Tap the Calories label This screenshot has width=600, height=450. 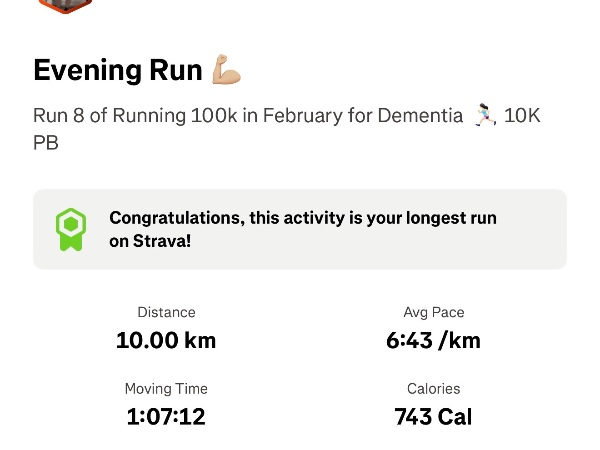pyautogui.click(x=434, y=389)
